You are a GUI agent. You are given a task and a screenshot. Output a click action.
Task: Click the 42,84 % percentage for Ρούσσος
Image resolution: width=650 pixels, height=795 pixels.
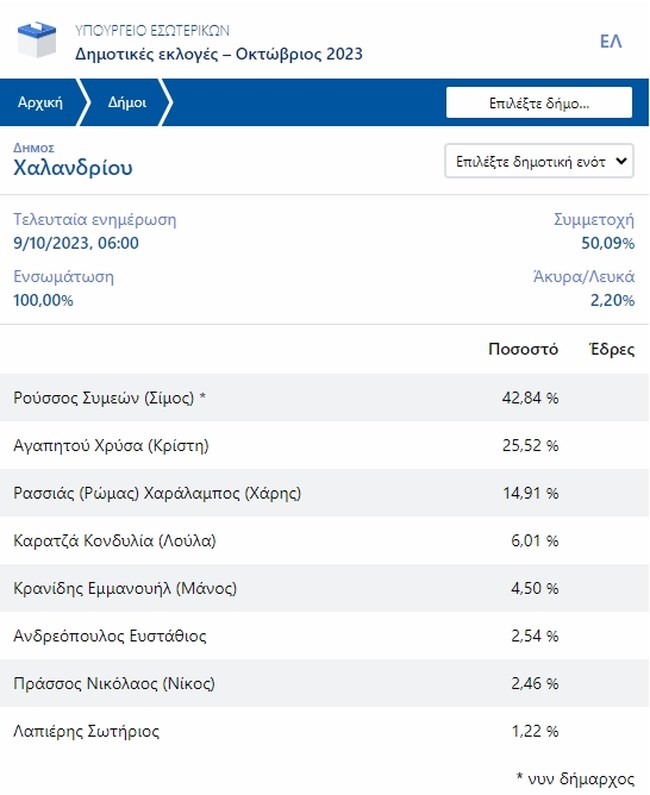tap(530, 398)
